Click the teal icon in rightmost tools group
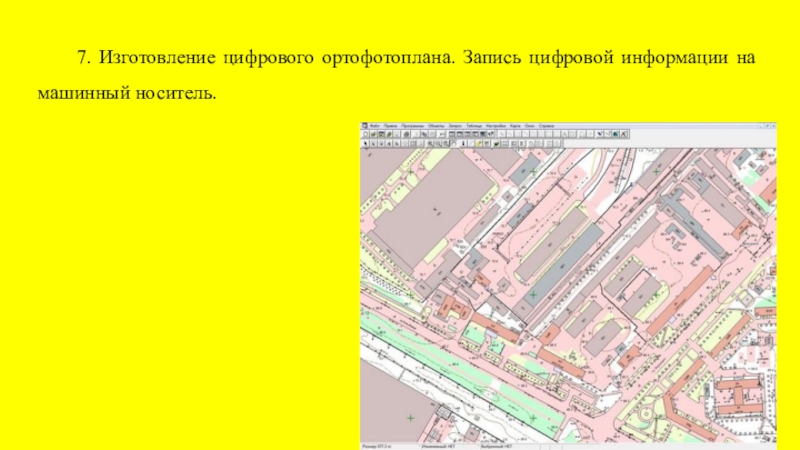Viewport: 800px width, 450px height. coord(615,134)
